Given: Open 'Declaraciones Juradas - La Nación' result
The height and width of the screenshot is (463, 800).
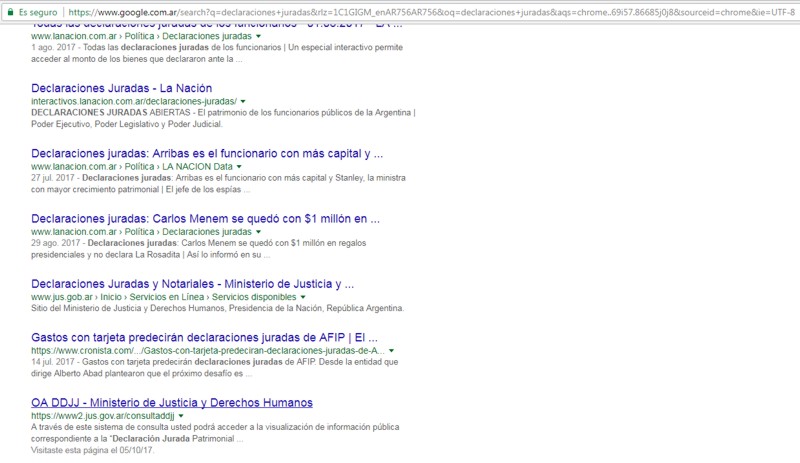Looking at the screenshot, I should pyautogui.click(x=121, y=88).
